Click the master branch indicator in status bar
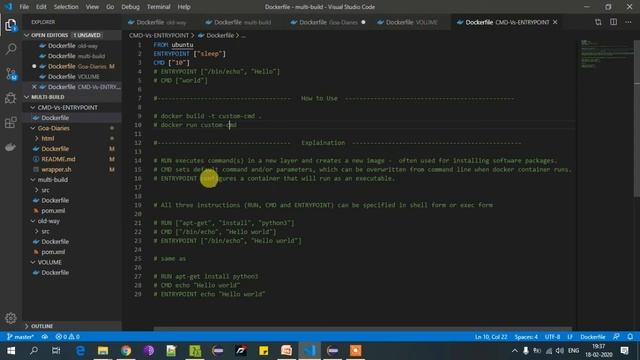 point(20,337)
